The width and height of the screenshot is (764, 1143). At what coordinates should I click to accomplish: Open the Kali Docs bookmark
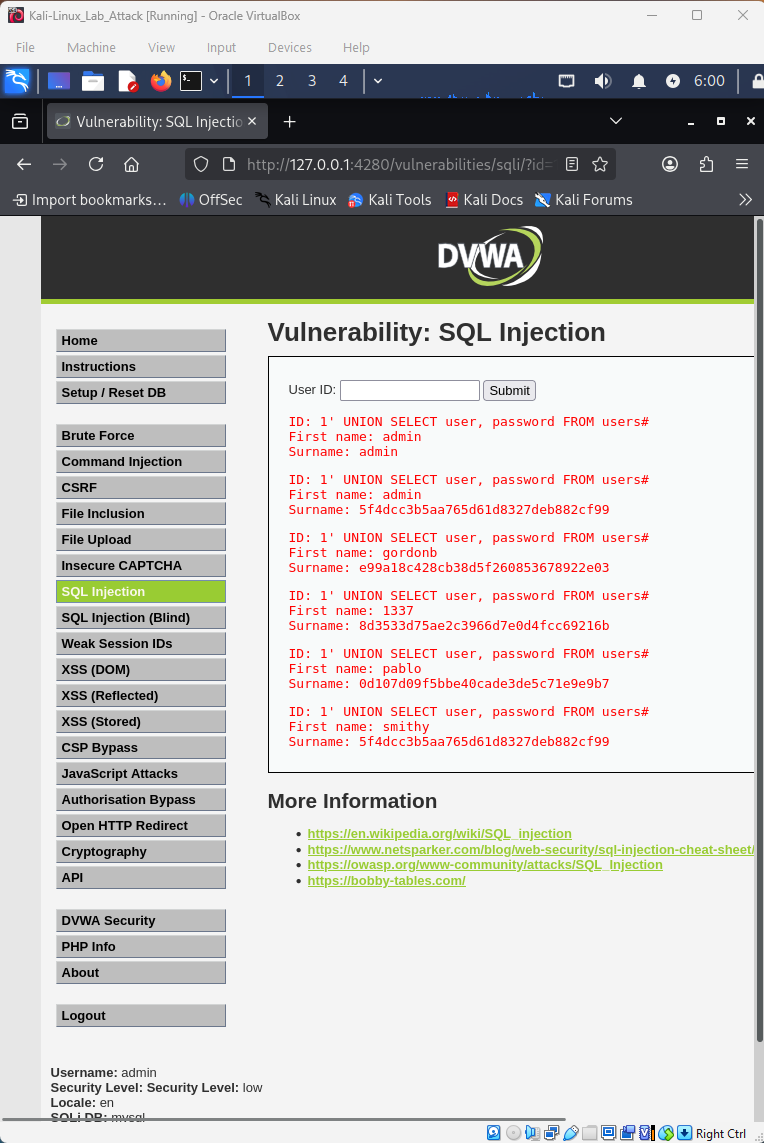click(x=484, y=200)
